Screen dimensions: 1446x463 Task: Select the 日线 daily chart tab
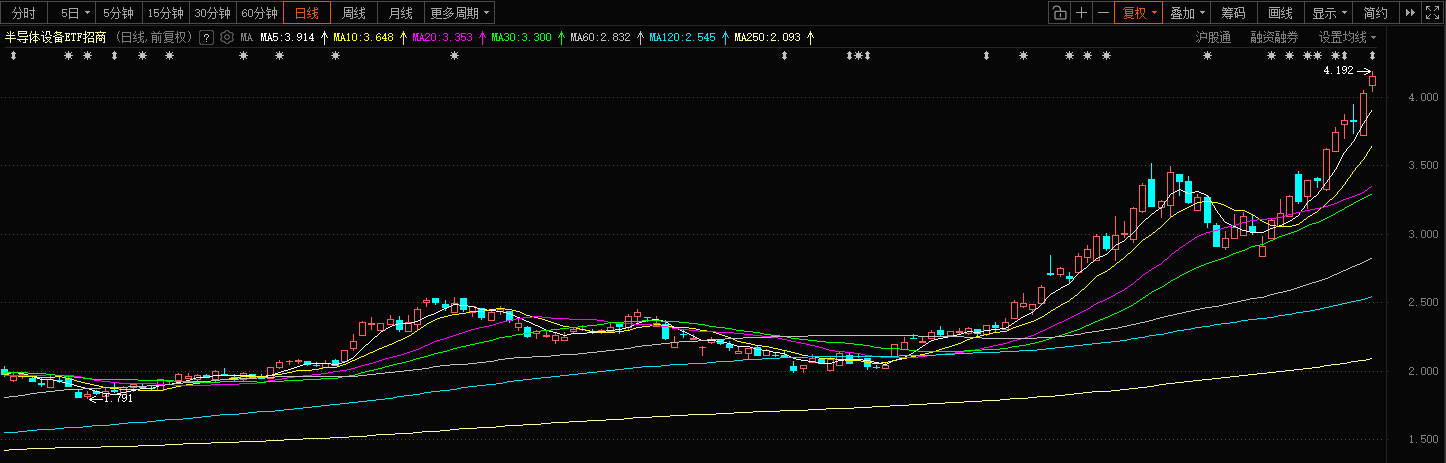[307, 13]
